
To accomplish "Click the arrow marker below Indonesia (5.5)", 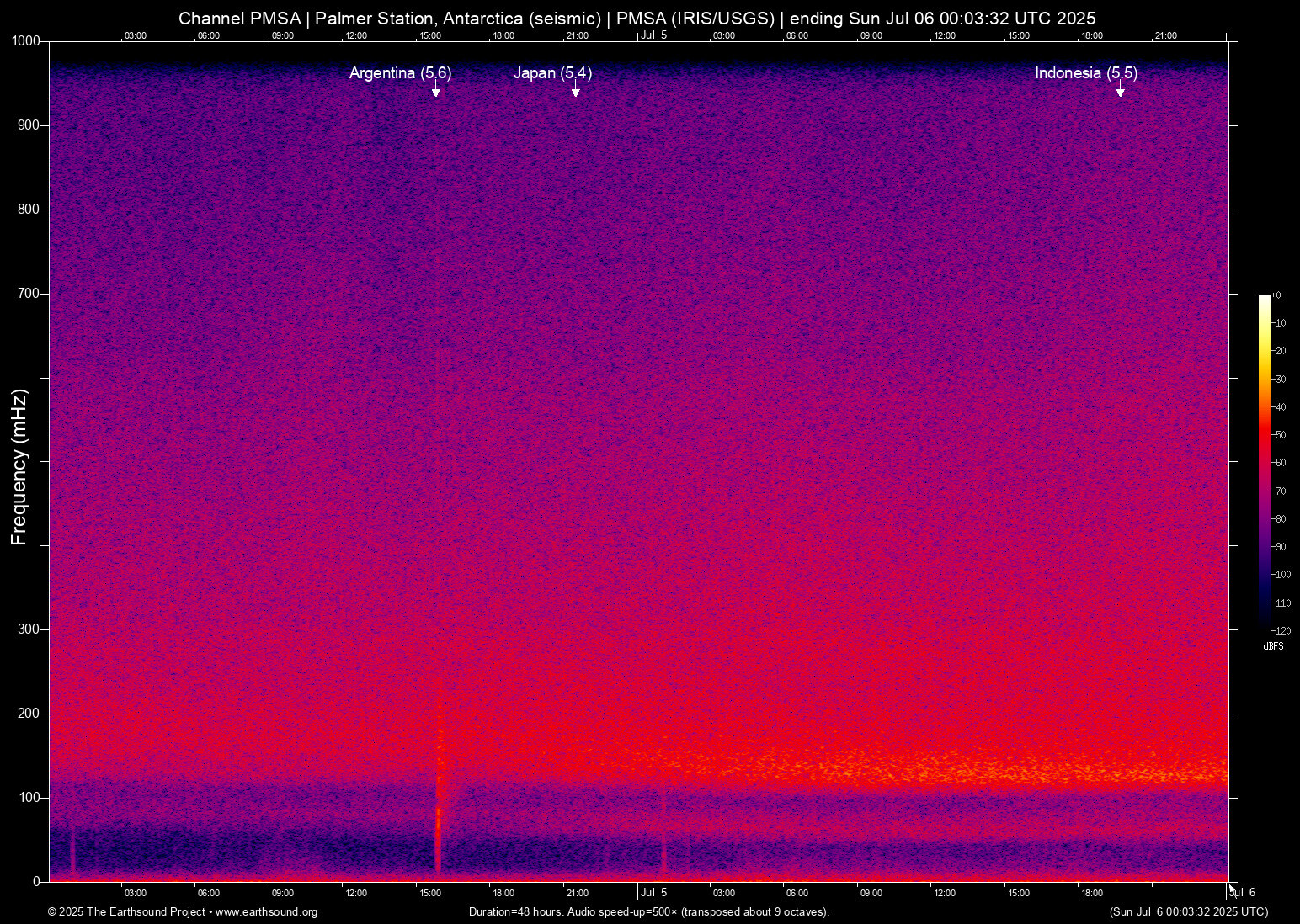I will pyautogui.click(x=1121, y=91).
